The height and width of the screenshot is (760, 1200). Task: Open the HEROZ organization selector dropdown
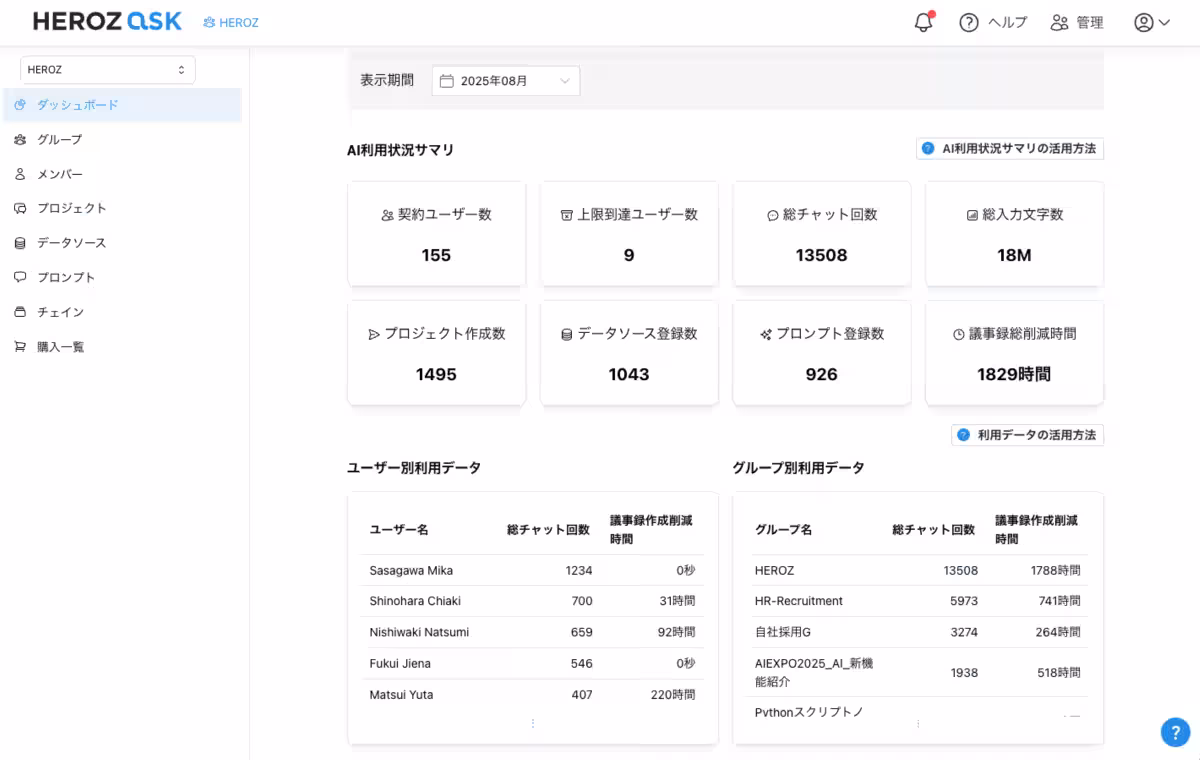[108, 70]
